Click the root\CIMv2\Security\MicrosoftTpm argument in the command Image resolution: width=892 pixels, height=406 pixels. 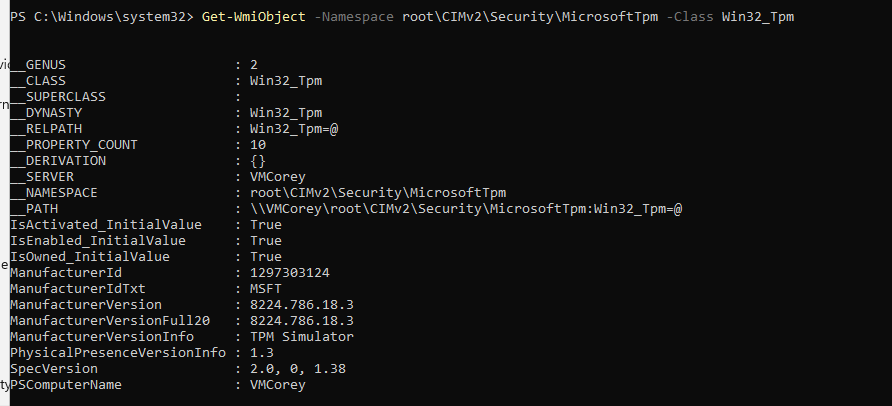coord(530,17)
